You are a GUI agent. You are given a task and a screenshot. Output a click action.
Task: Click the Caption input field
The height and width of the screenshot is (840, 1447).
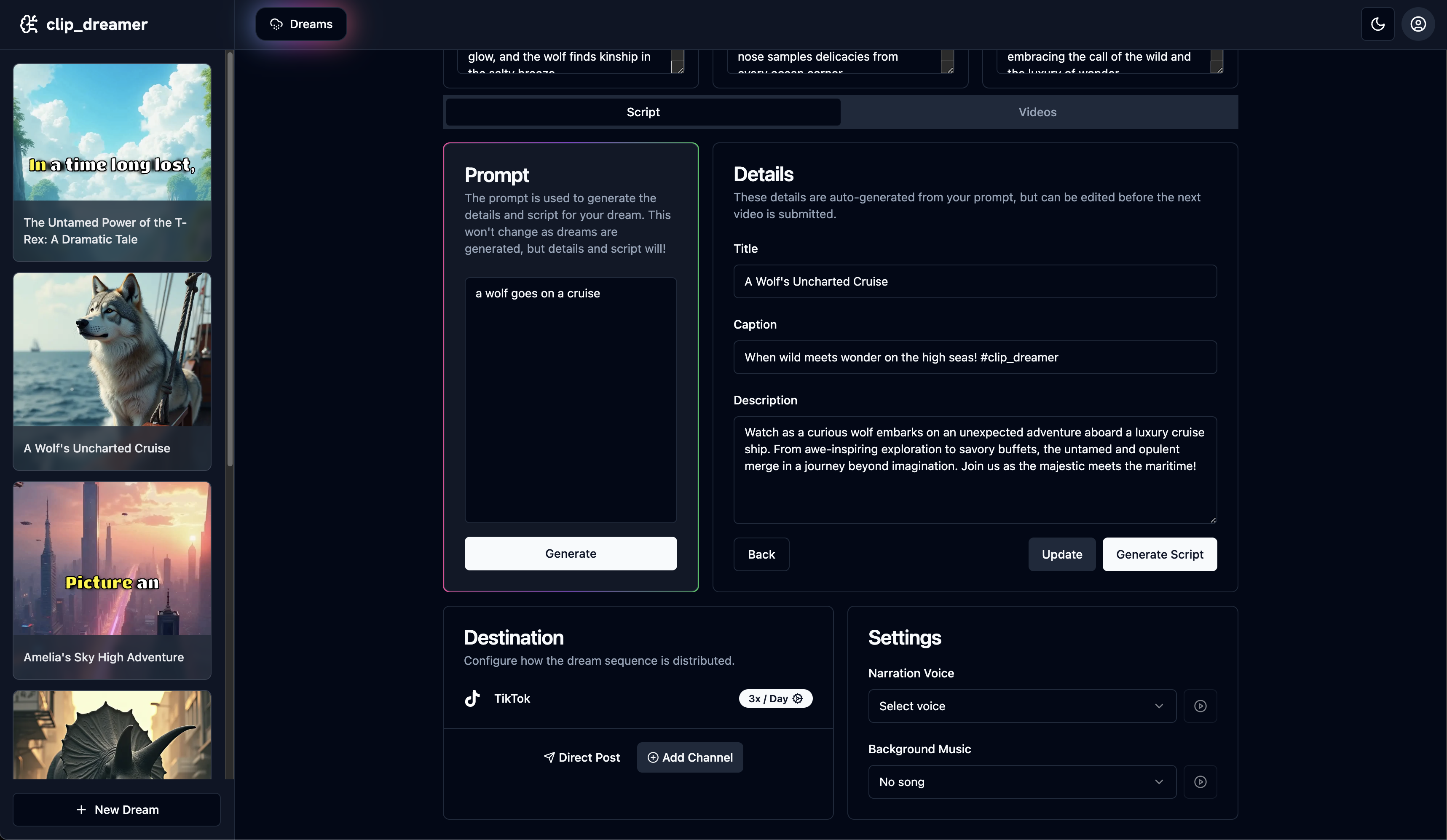[974, 357]
